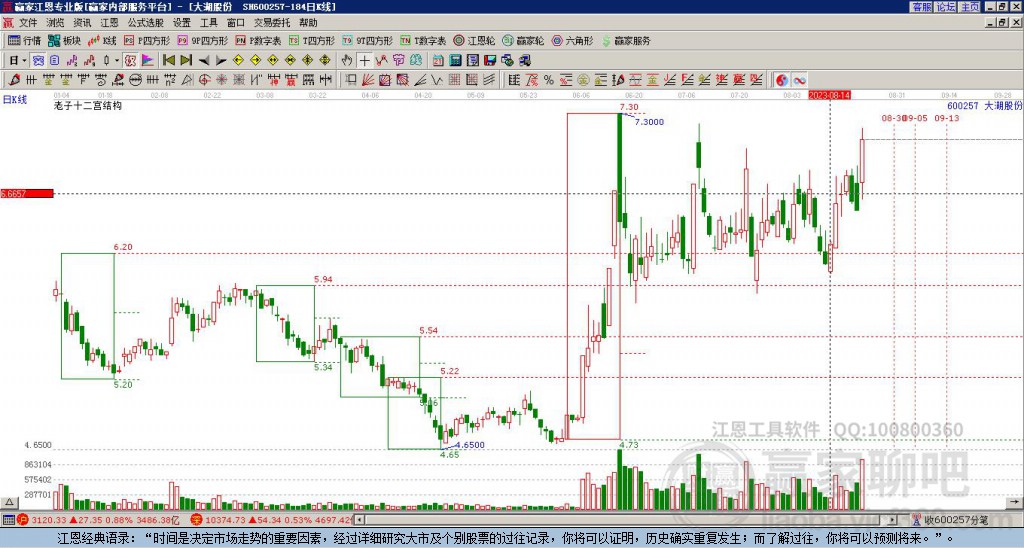Open the P四方形 tool
Image resolution: width=1024 pixels, height=548 pixels.
tap(147, 40)
